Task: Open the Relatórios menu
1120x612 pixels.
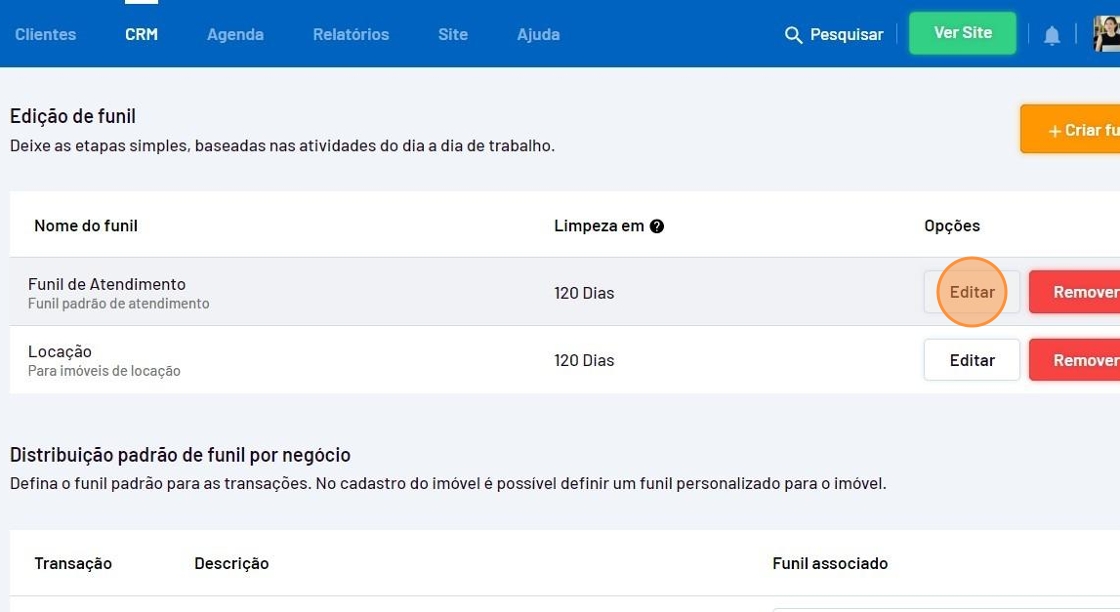Action: [350, 34]
